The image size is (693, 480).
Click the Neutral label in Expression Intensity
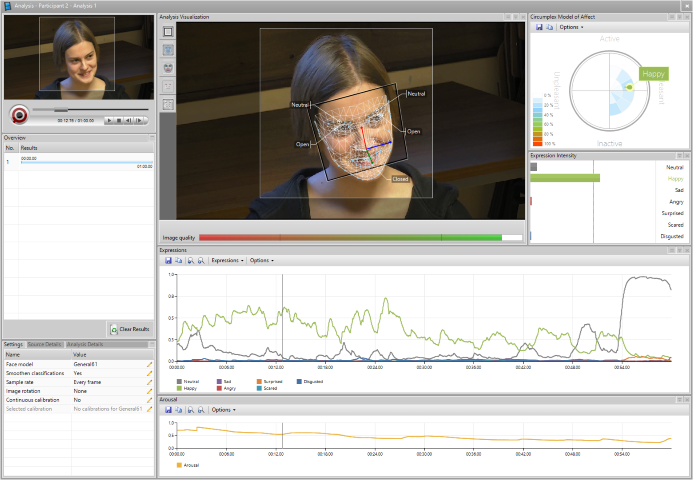pyautogui.click(x=674, y=168)
